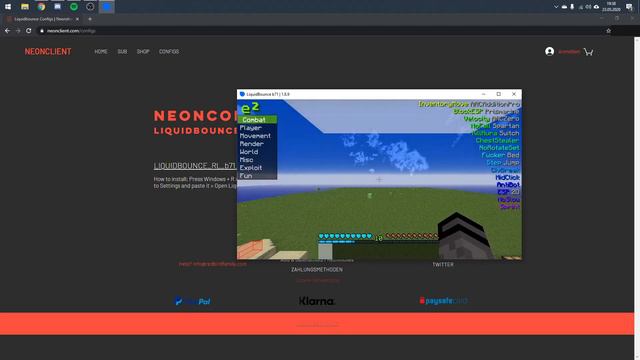Click the cyan hearts health bar
The width and height of the screenshot is (640, 360).
(345, 236)
